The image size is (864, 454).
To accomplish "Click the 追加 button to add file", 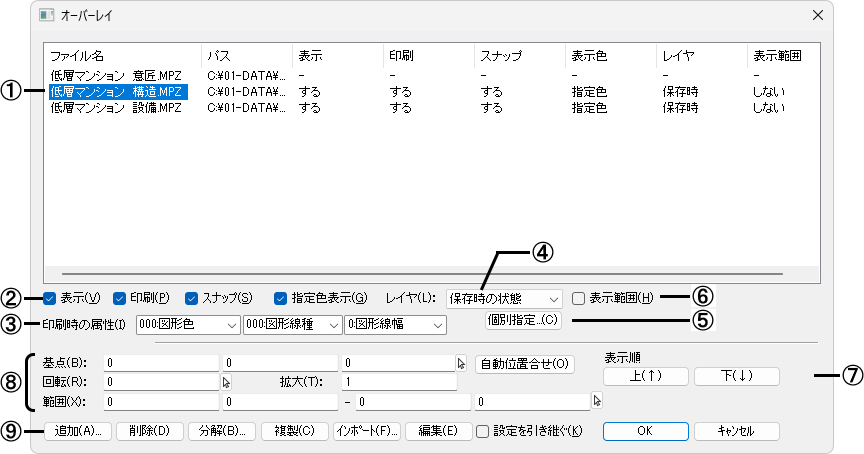I will [x=77, y=431].
